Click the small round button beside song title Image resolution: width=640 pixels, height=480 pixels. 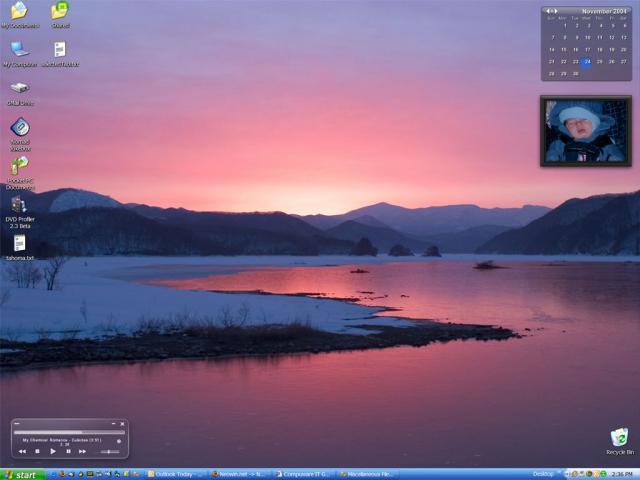119,441
